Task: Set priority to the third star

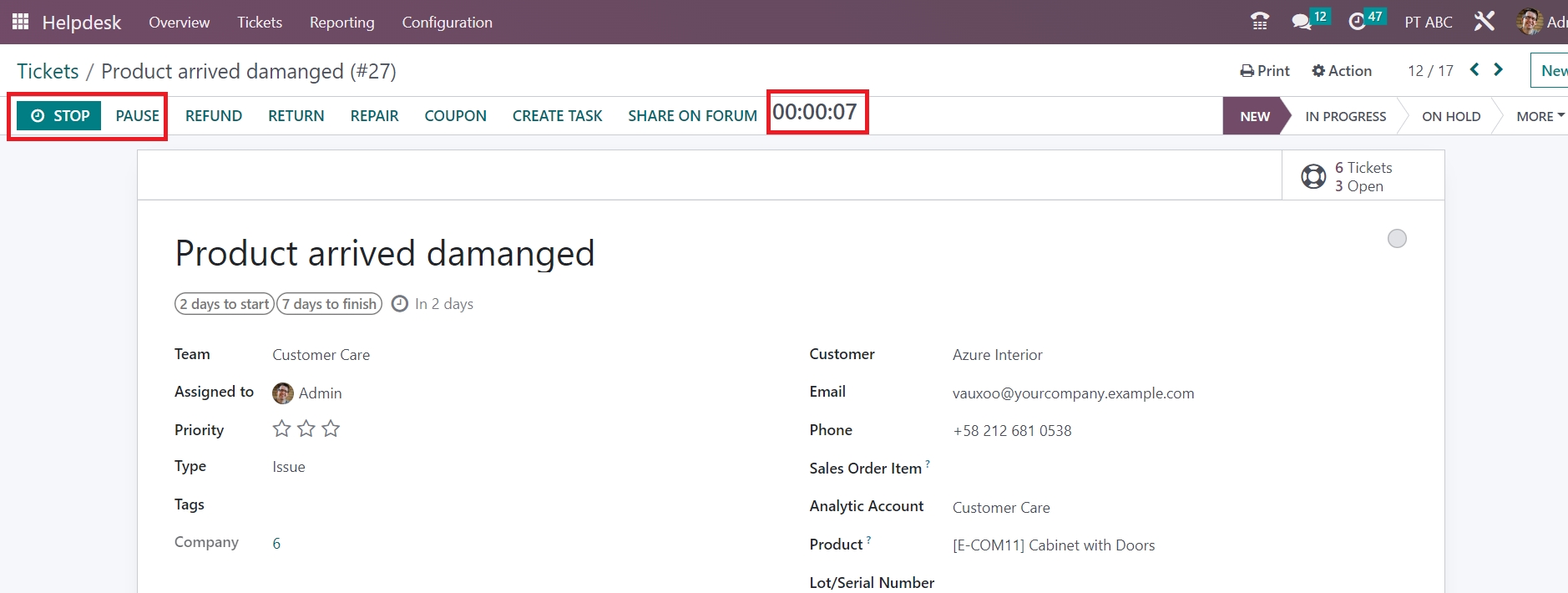Action: pos(331,429)
